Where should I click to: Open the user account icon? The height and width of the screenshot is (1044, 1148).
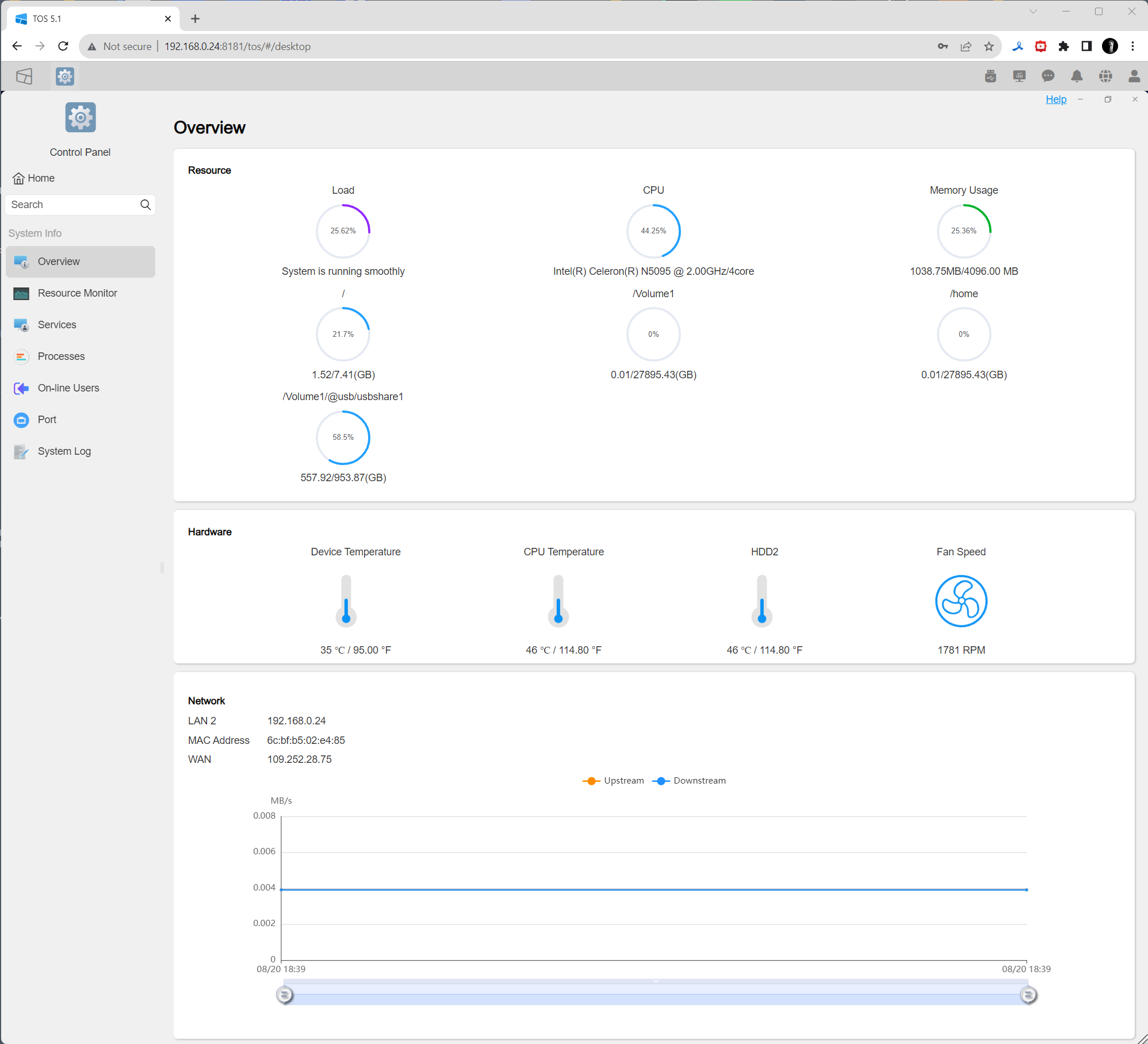(x=1134, y=76)
